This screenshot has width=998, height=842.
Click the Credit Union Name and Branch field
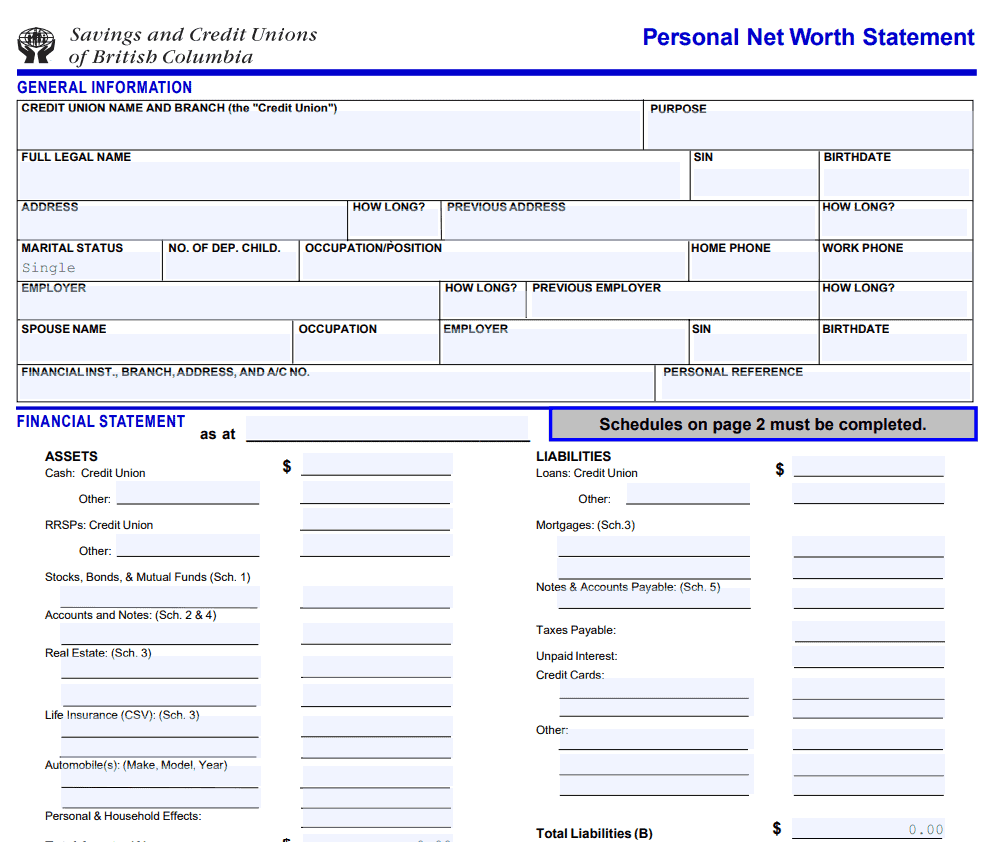(x=329, y=130)
